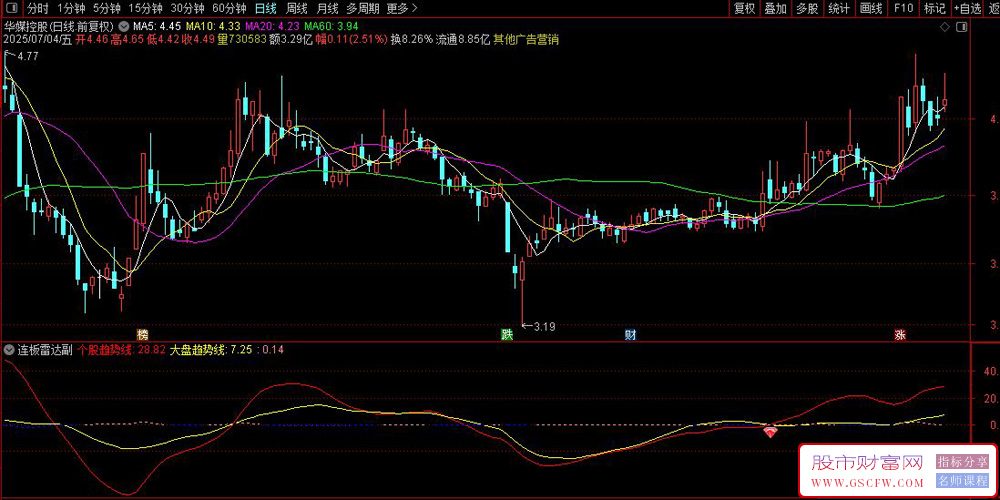1000x500 pixels.
Task: Click the 额3.29亿 amount value
Action: click(291, 40)
